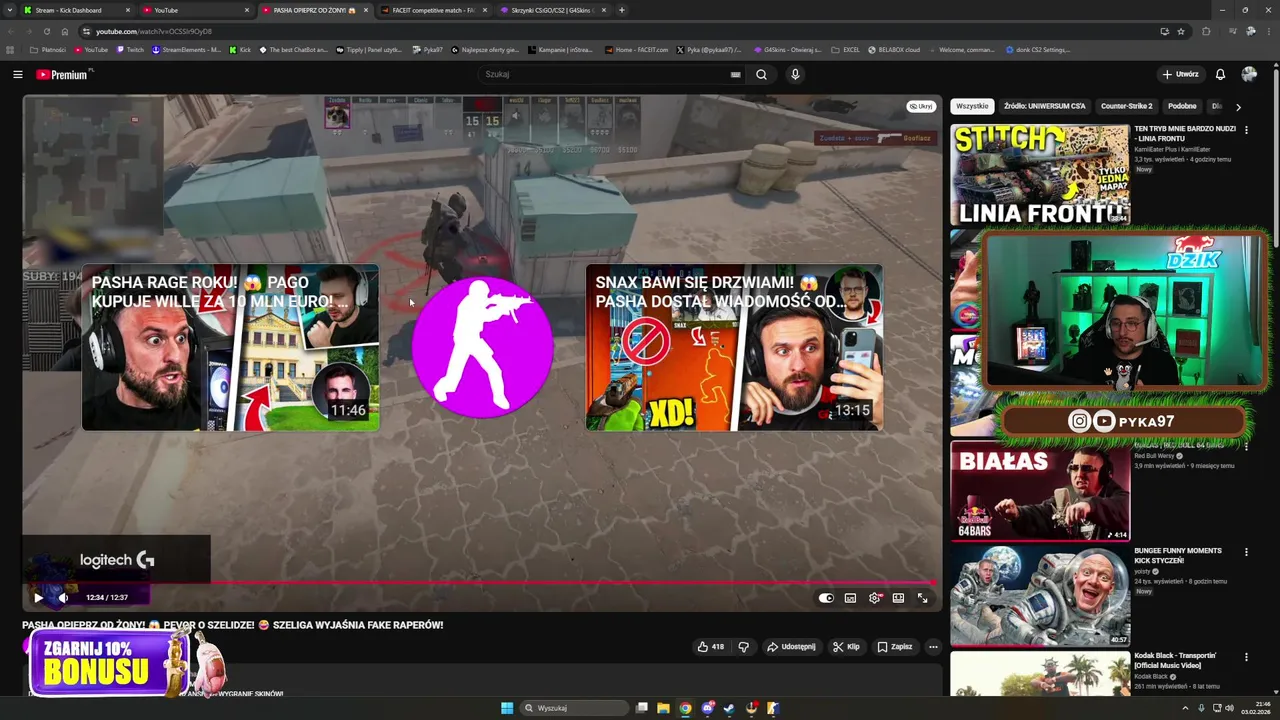Open the YouTube guide hamburger menu
The height and width of the screenshot is (720, 1280).
click(17, 74)
